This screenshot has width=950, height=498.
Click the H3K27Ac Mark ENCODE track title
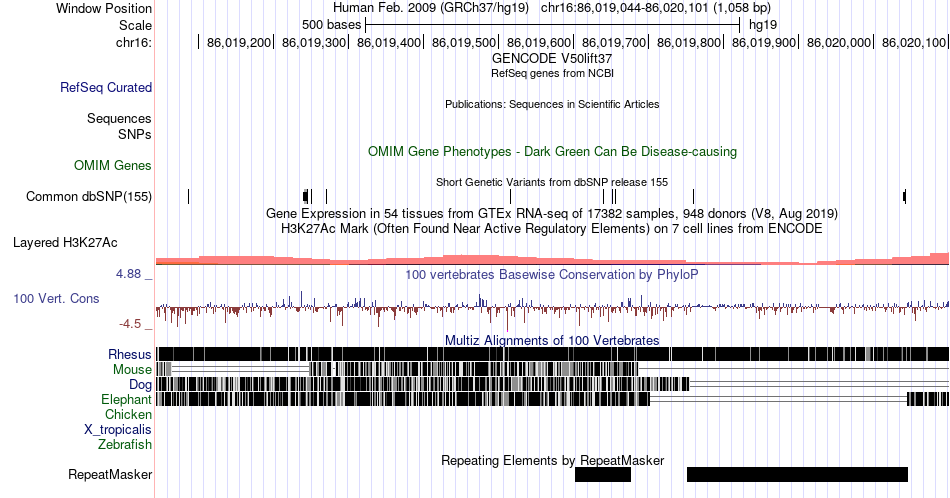pos(552,228)
